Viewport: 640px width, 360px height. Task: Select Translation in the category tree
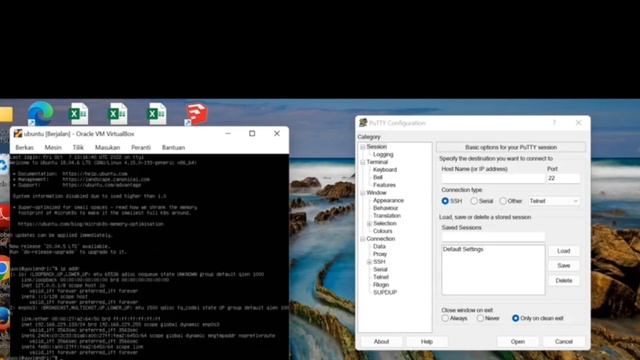coord(387,216)
